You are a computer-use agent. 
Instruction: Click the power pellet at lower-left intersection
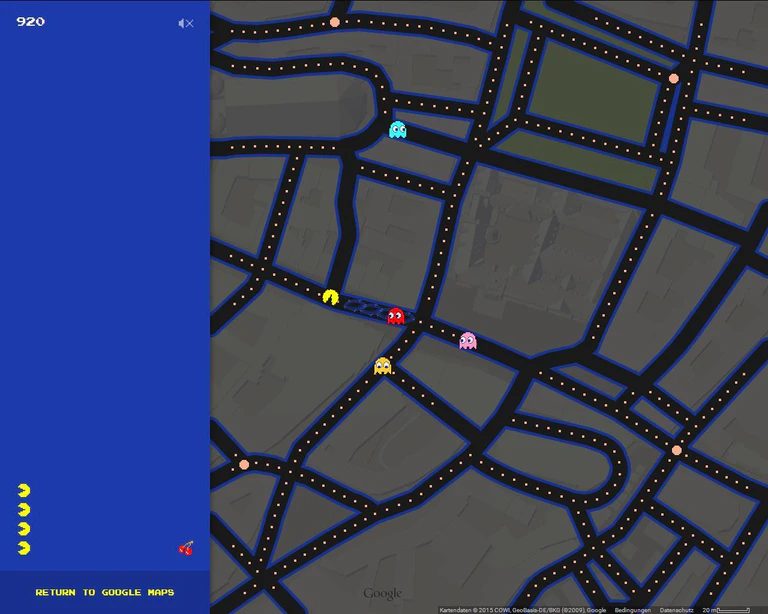pos(244,464)
